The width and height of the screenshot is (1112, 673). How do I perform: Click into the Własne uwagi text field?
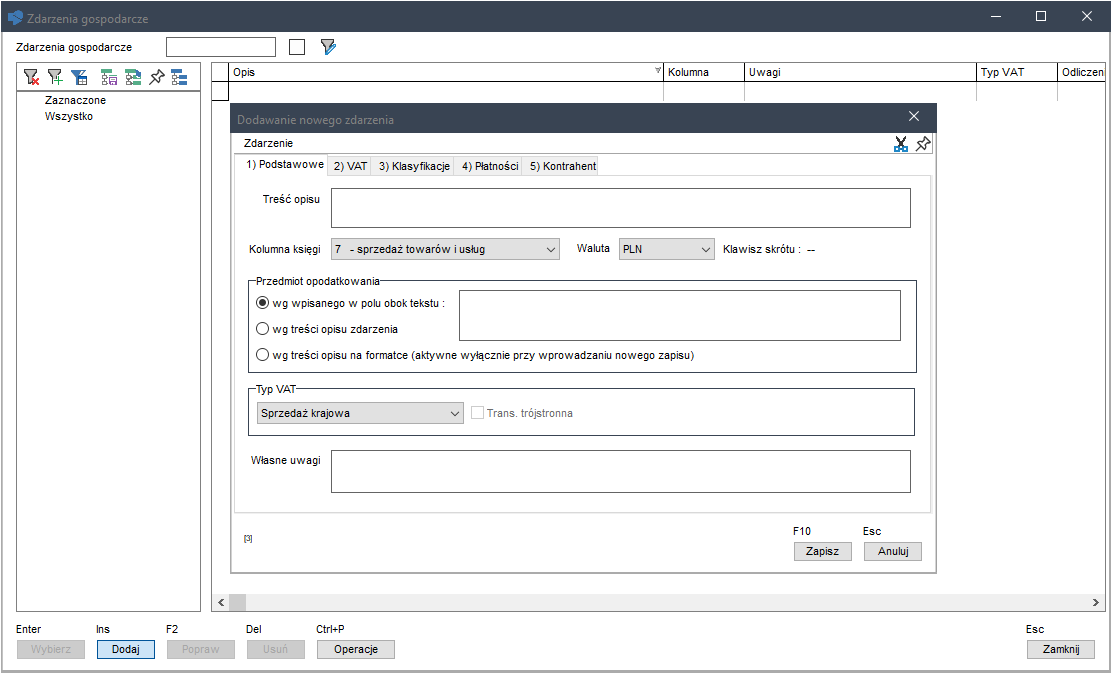621,472
